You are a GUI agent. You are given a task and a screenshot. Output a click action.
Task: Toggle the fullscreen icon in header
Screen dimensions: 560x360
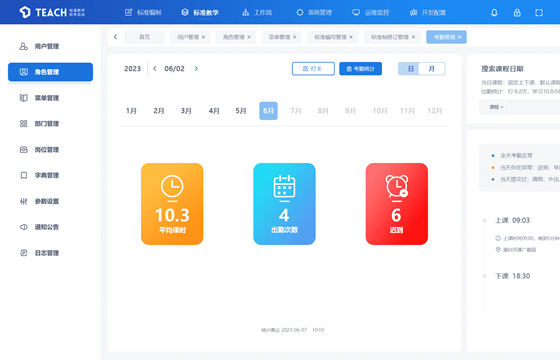point(539,13)
